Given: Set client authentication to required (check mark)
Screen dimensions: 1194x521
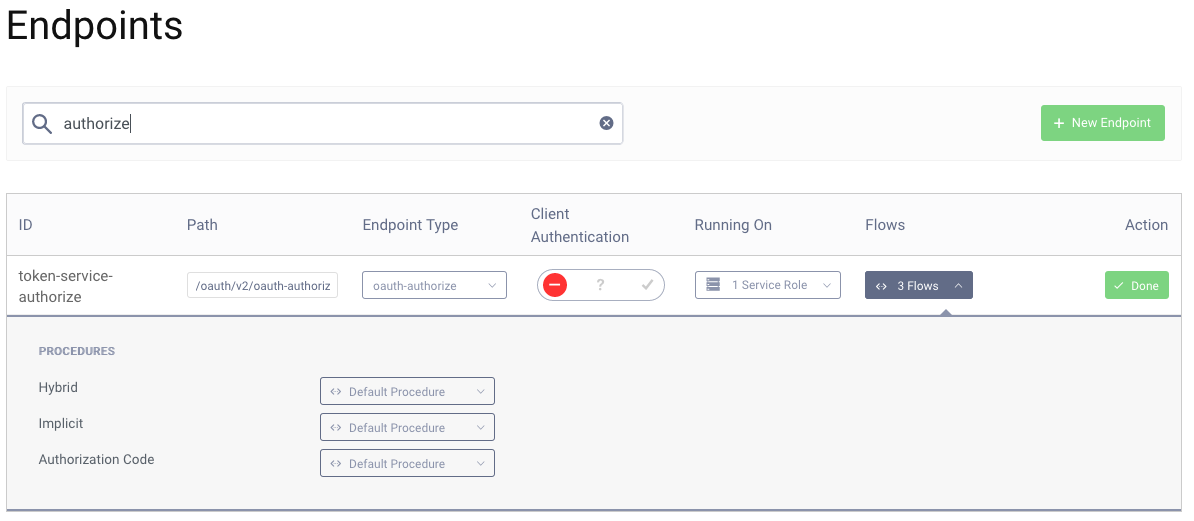Looking at the screenshot, I should (647, 285).
